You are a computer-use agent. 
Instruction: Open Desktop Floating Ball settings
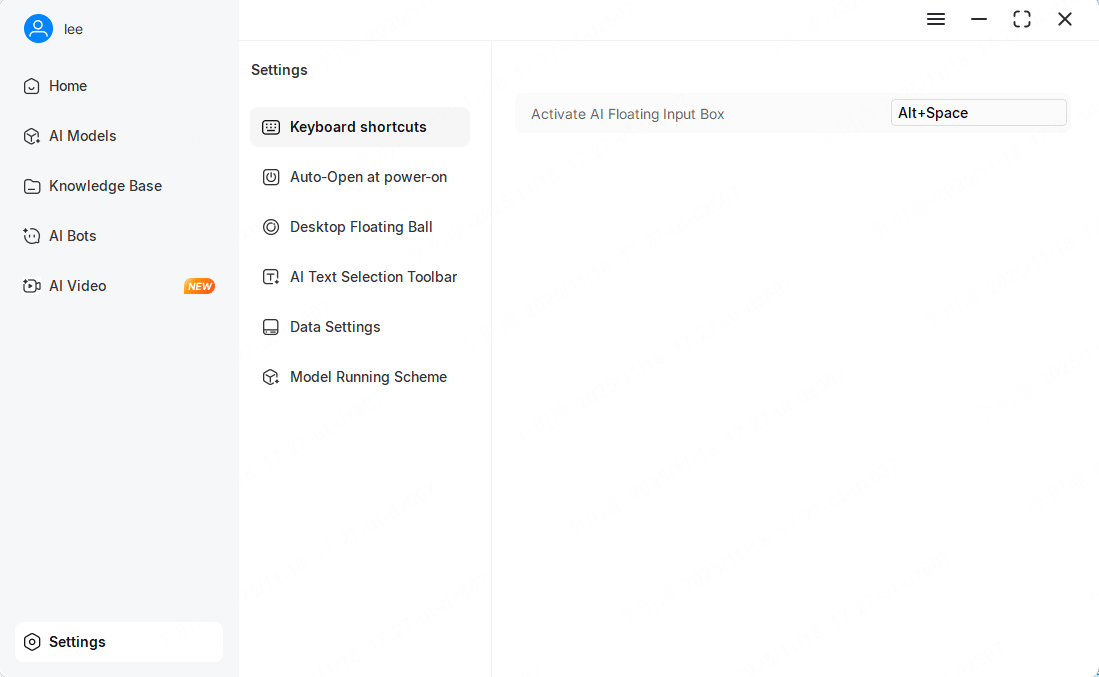(x=360, y=227)
